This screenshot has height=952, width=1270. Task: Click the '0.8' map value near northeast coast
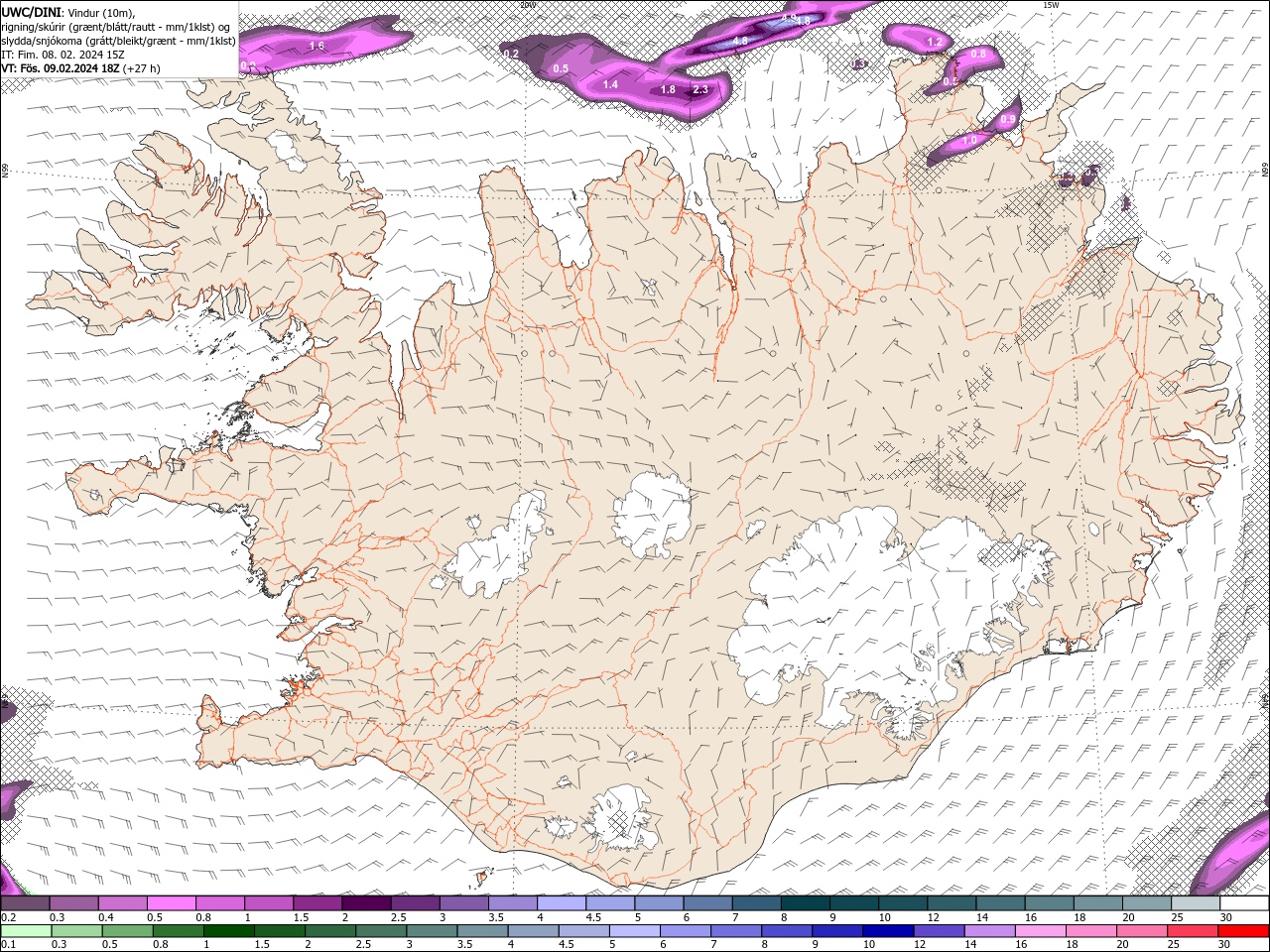[978, 55]
